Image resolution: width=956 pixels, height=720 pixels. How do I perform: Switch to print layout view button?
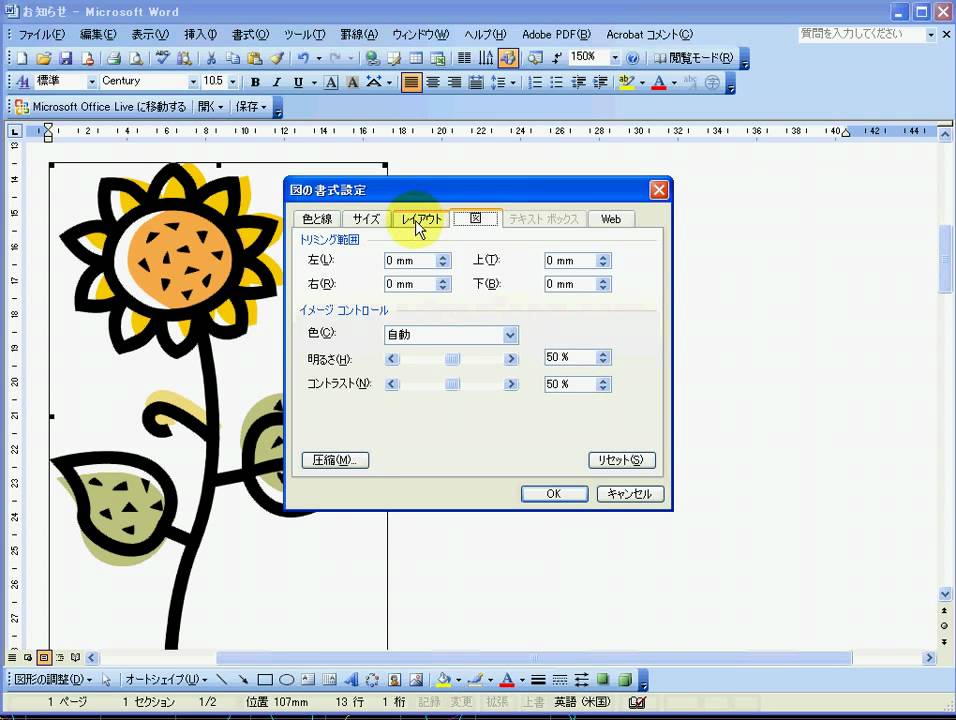click(x=44, y=658)
